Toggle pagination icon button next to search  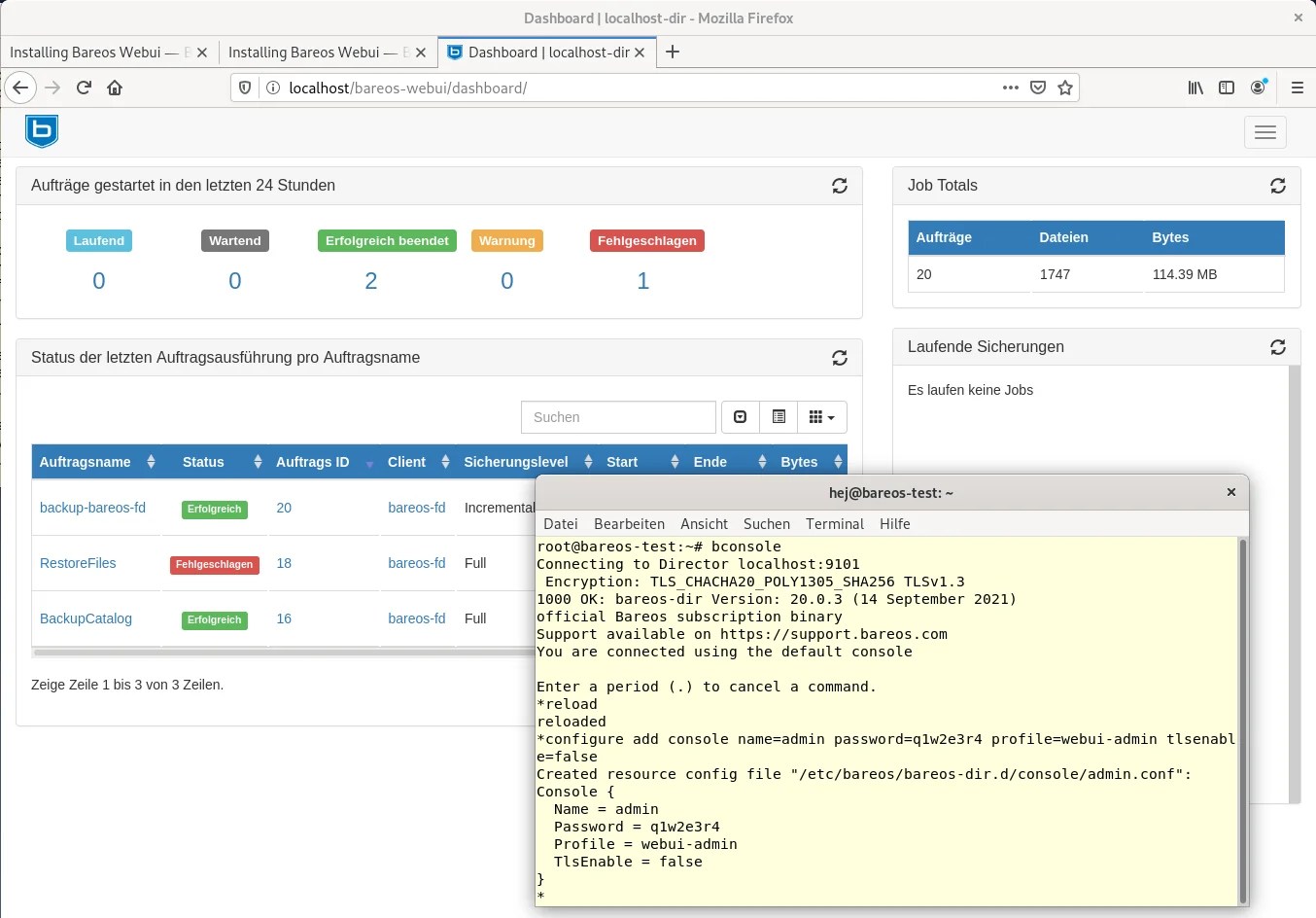tap(740, 417)
